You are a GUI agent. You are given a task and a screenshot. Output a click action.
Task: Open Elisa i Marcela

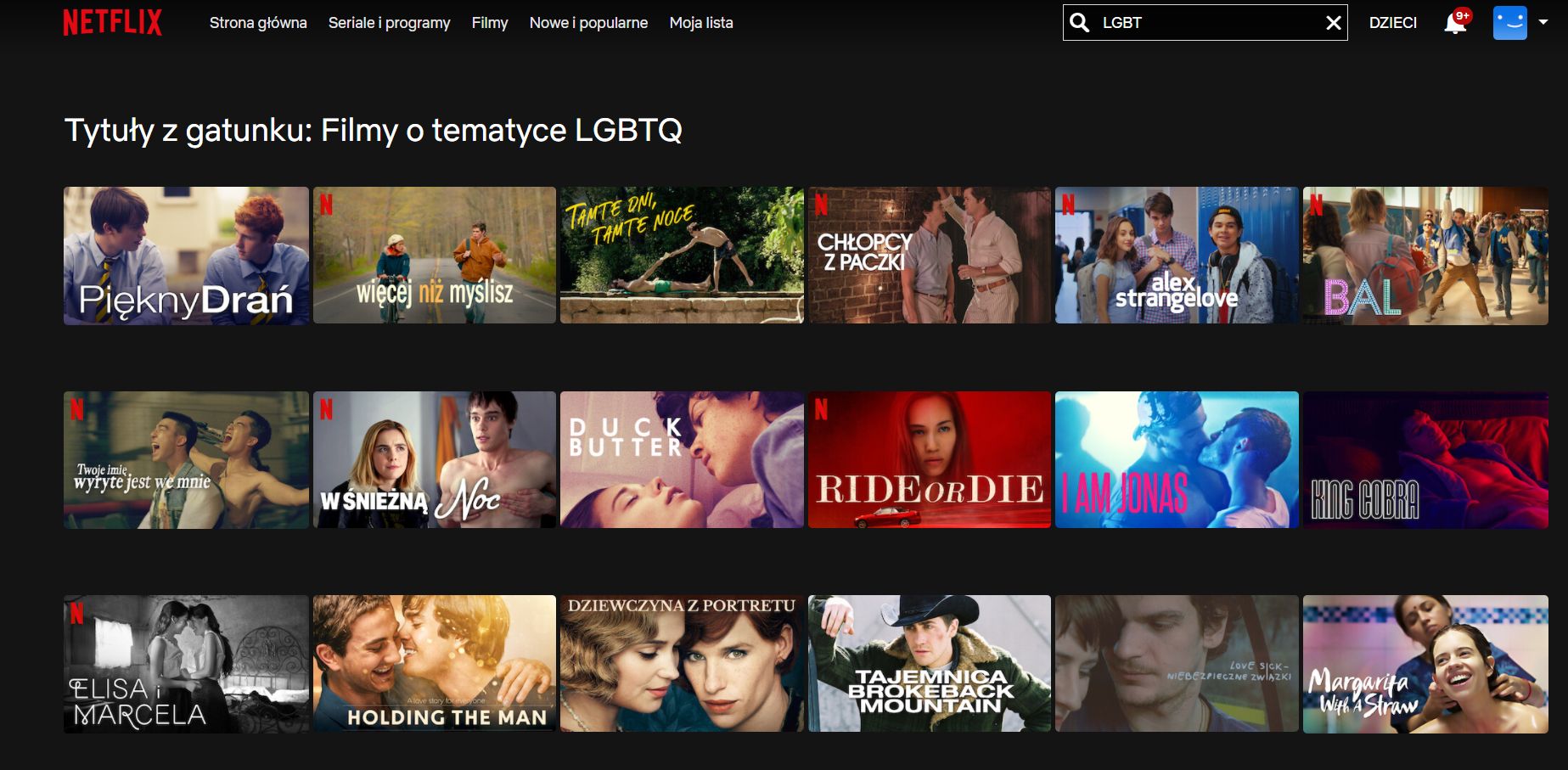(186, 664)
